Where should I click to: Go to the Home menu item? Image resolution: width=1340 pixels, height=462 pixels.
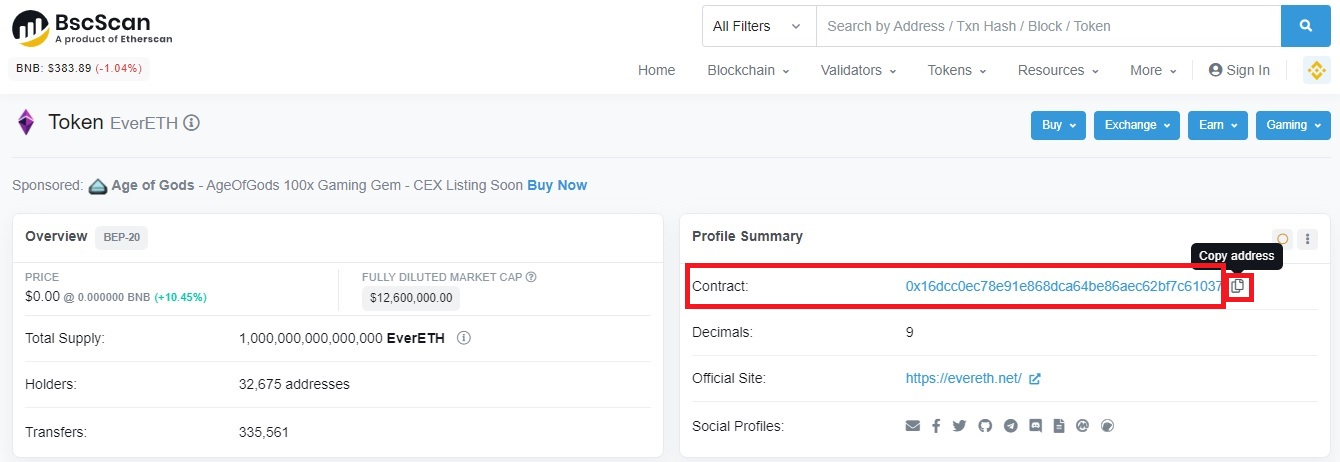tap(657, 70)
